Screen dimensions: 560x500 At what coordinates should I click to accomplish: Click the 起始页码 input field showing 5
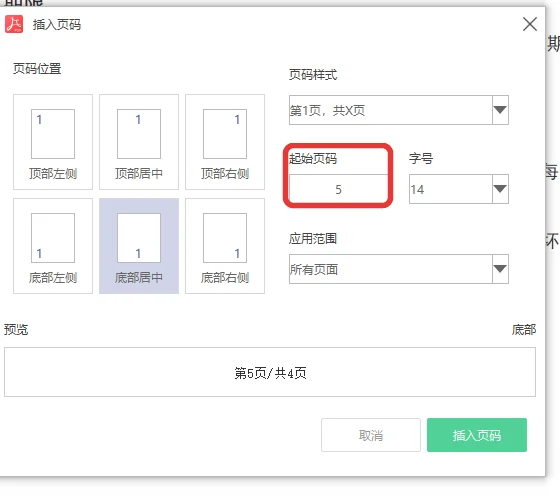(338, 189)
